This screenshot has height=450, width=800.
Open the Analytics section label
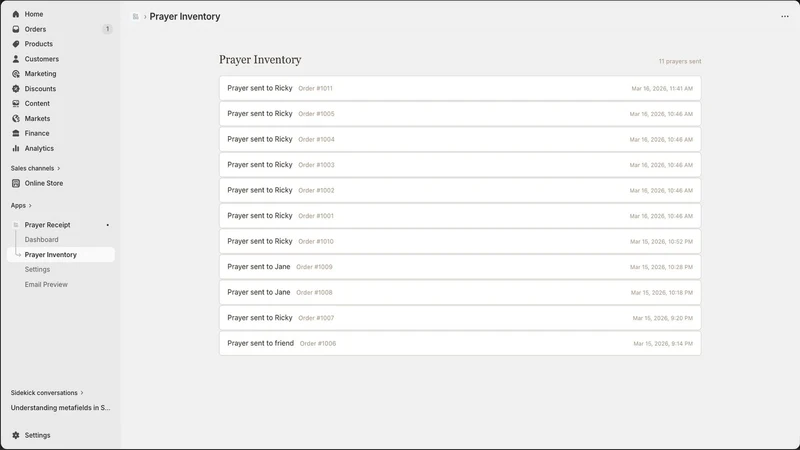tap(39, 148)
